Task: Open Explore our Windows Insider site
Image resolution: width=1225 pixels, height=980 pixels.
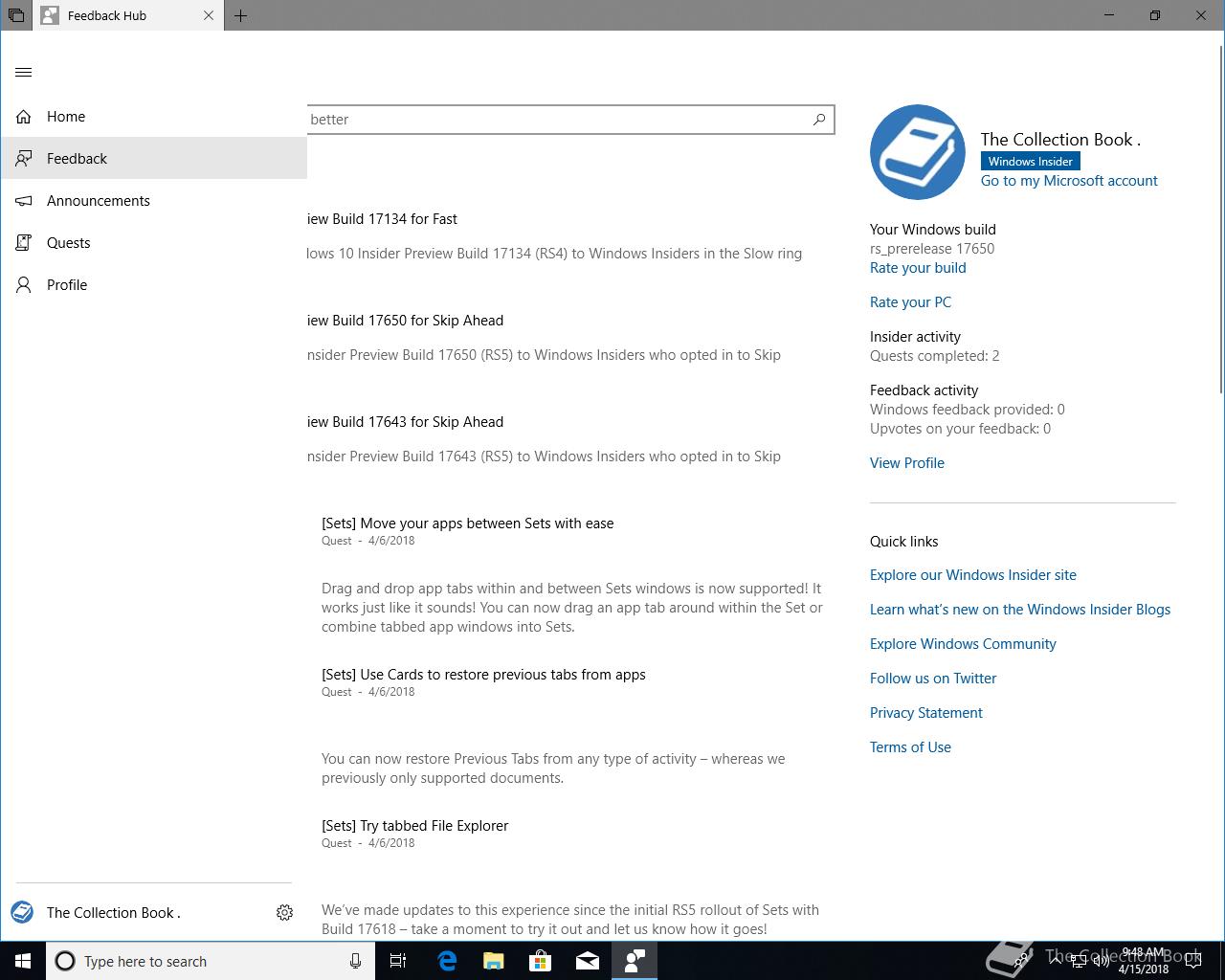Action: point(973,575)
